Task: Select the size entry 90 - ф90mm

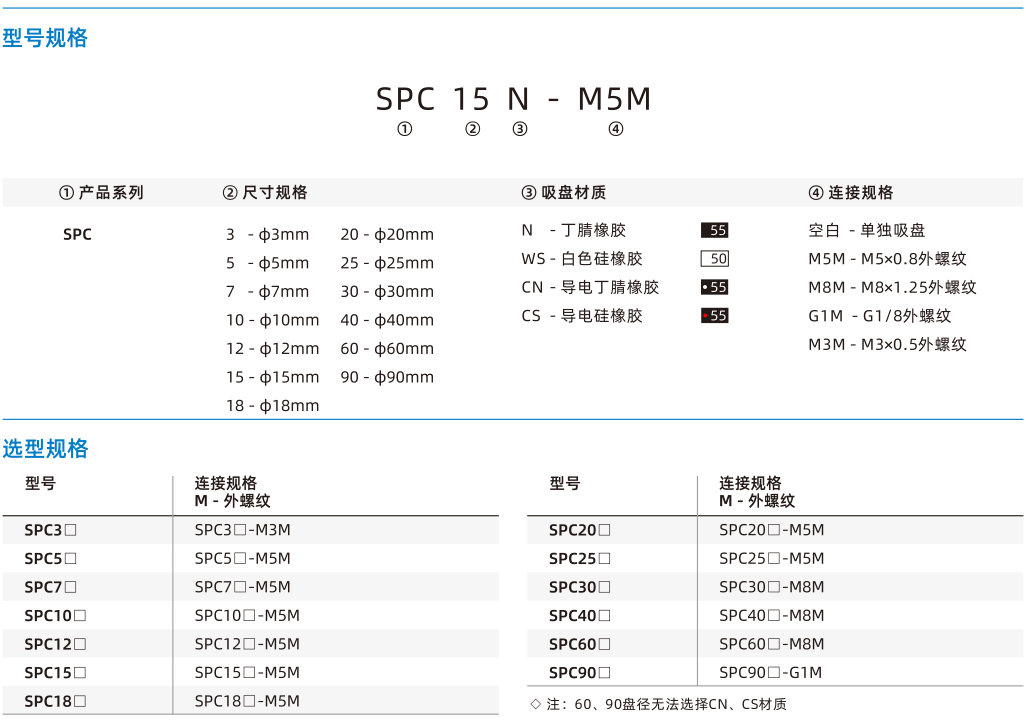Action: tap(387, 377)
